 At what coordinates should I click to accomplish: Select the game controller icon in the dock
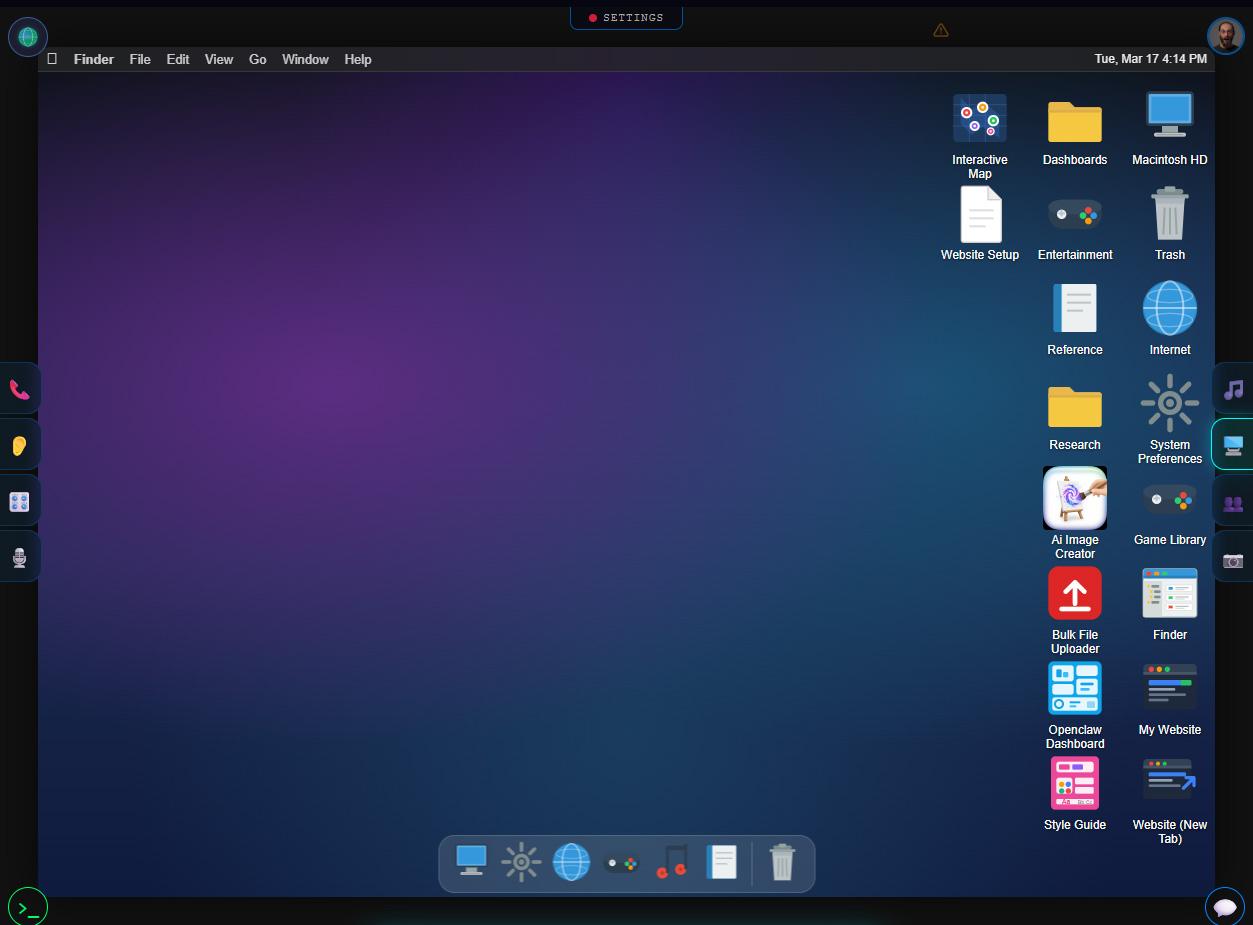[x=621, y=862]
